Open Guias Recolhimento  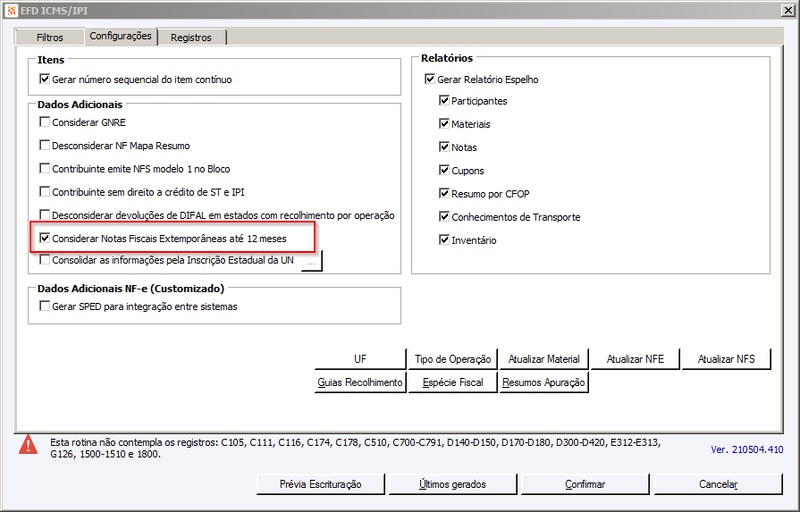click(x=360, y=382)
